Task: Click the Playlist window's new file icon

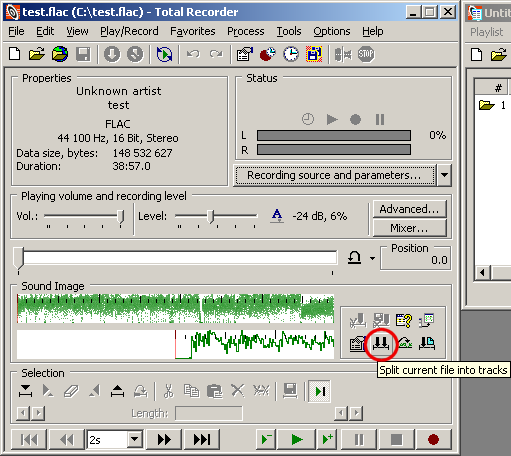Action: [x=476, y=54]
